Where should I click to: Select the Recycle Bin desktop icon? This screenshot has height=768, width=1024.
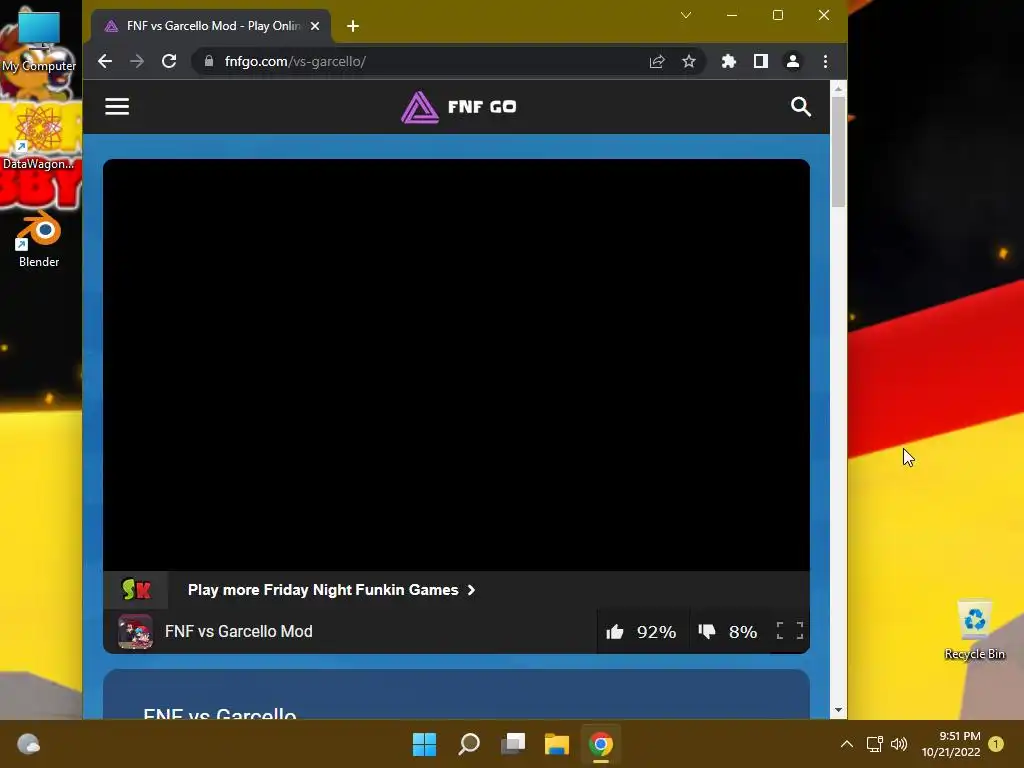[x=974, y=630]
